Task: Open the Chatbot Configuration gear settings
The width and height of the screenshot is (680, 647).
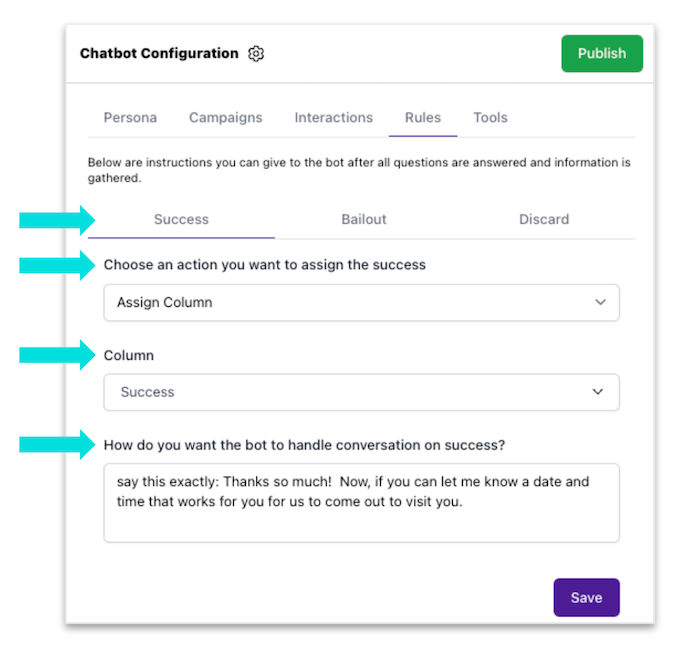Action: (256, 54)
